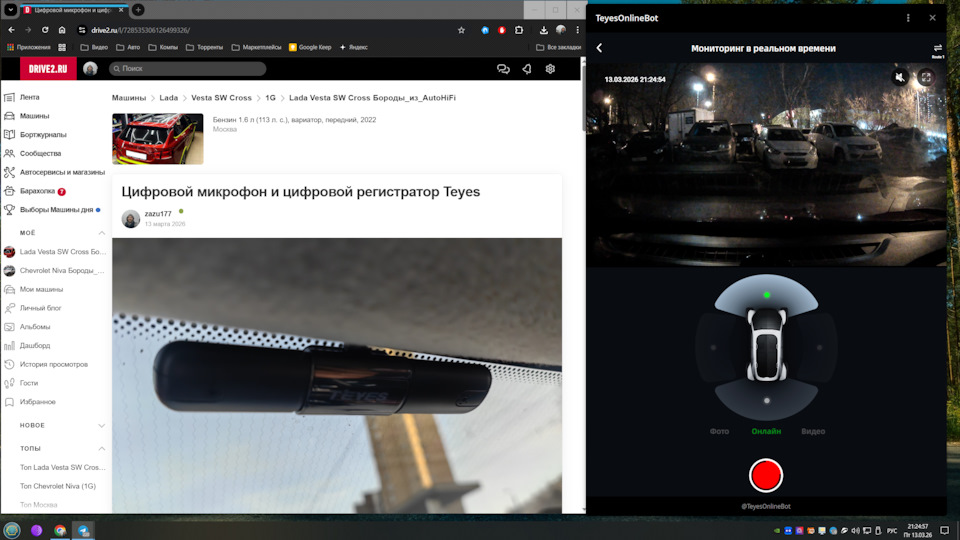The width and height of the screenshot is (960, 540).
Task: Open Топ Lada Vesta SW Cros...
Action: (x=62, y=467)
